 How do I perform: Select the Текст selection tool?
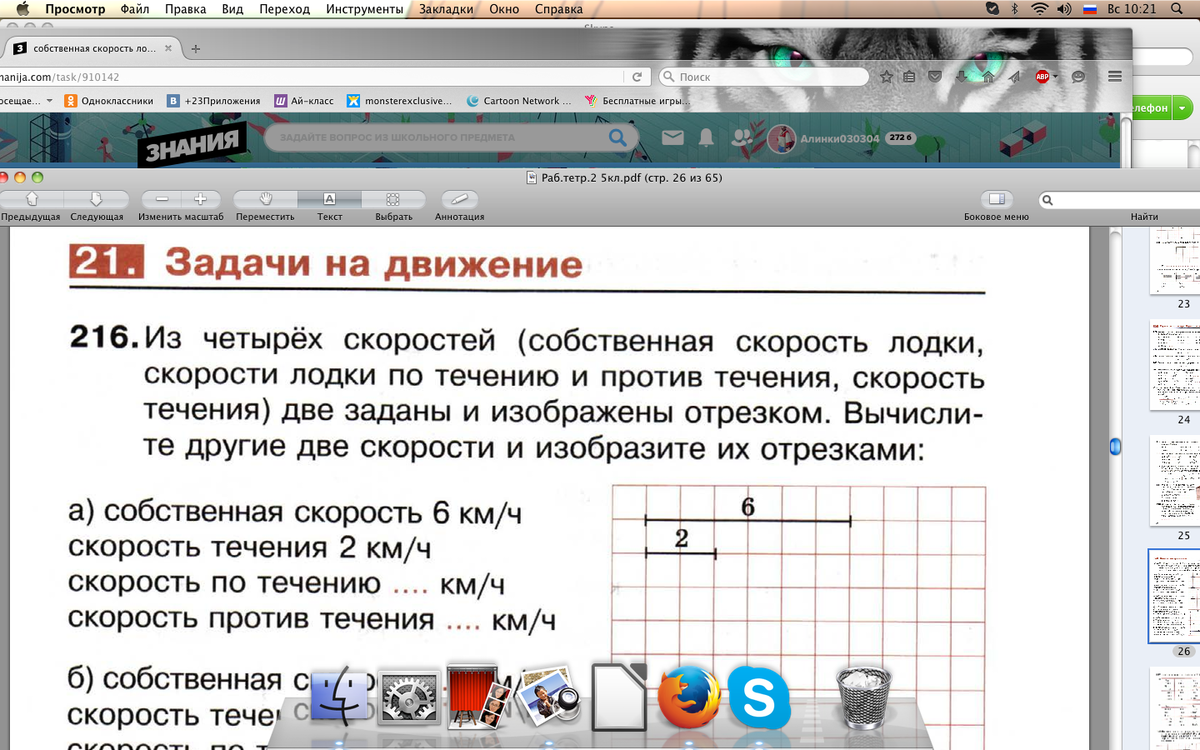coord(329,199)
